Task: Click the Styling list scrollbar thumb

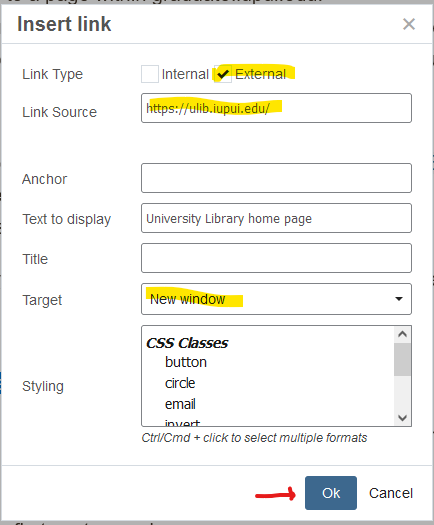Action: click(x=403, y=359)
